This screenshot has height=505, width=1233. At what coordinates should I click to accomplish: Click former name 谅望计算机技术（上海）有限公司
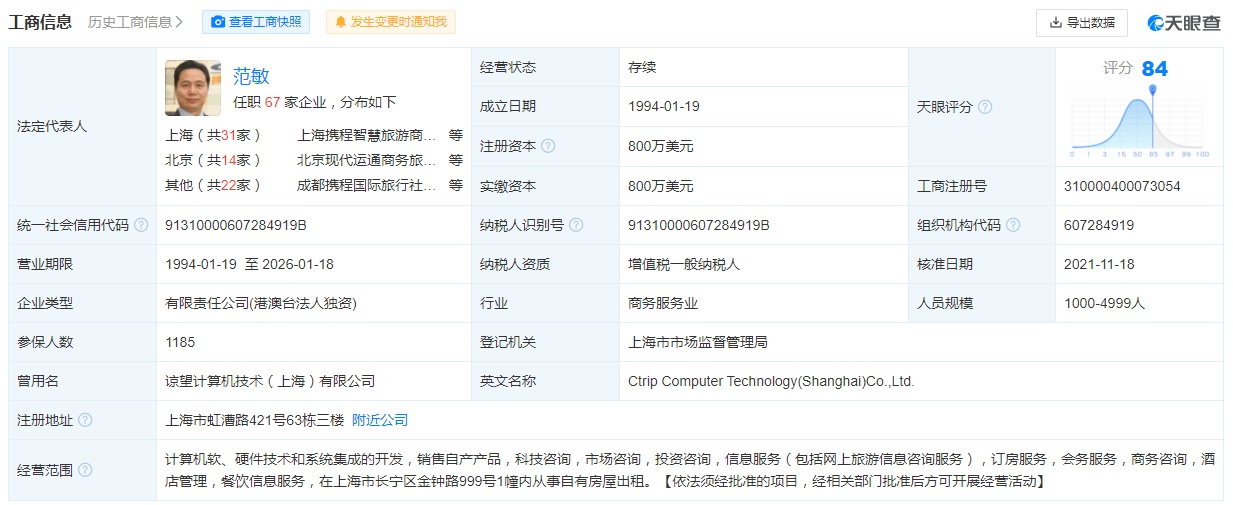click(270, 381)
